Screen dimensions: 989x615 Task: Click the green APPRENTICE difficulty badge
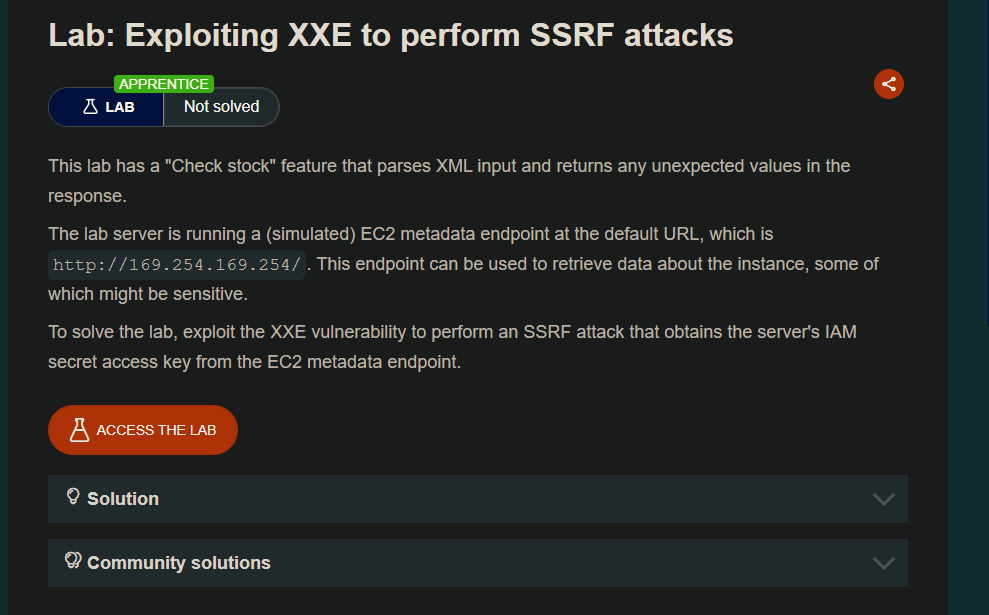point(164,84)
